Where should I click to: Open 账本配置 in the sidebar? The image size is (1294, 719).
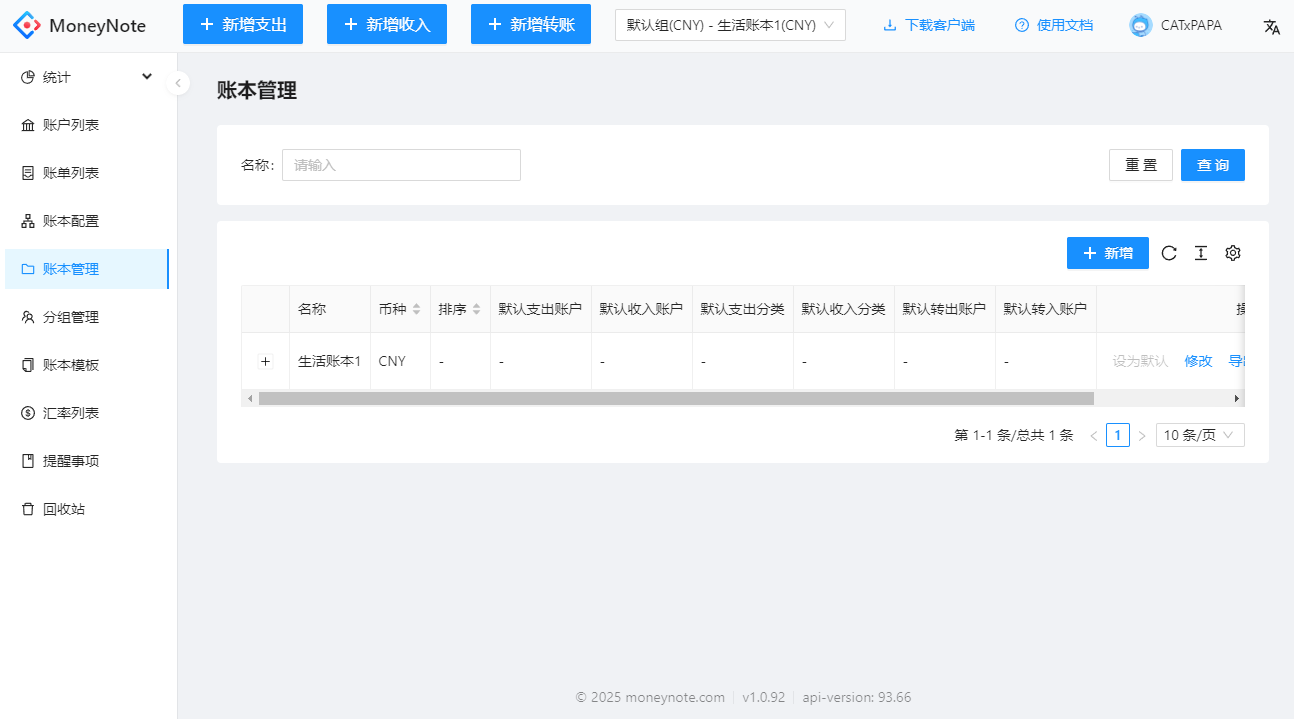87,221
